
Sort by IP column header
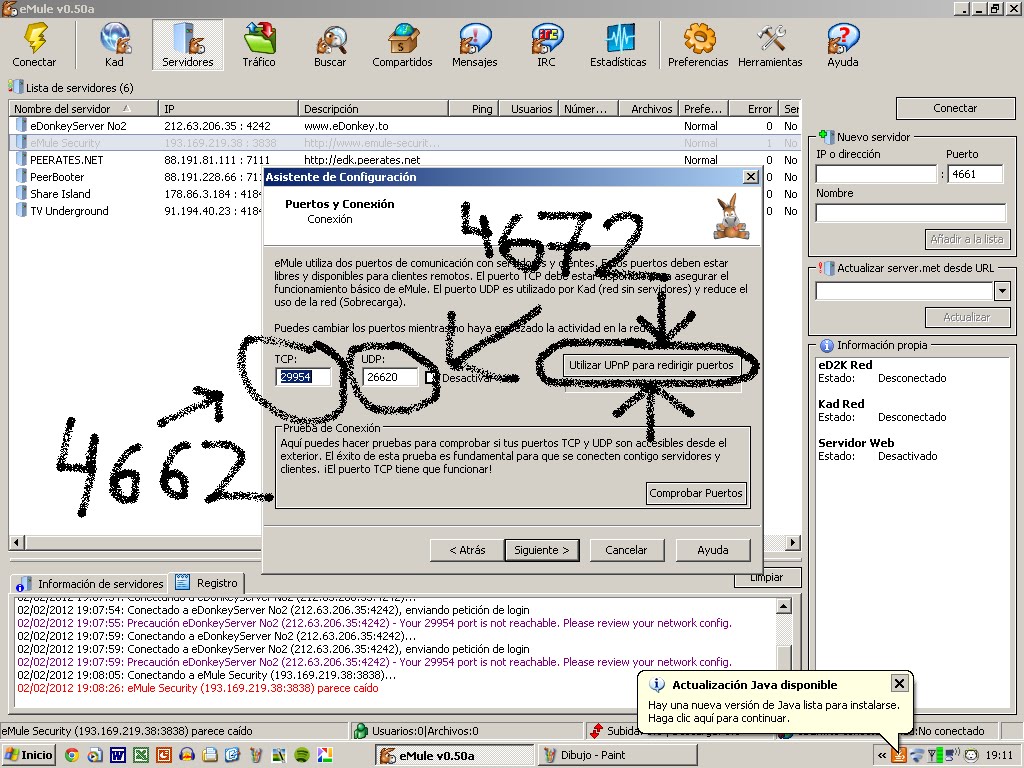tap(229, 108)
